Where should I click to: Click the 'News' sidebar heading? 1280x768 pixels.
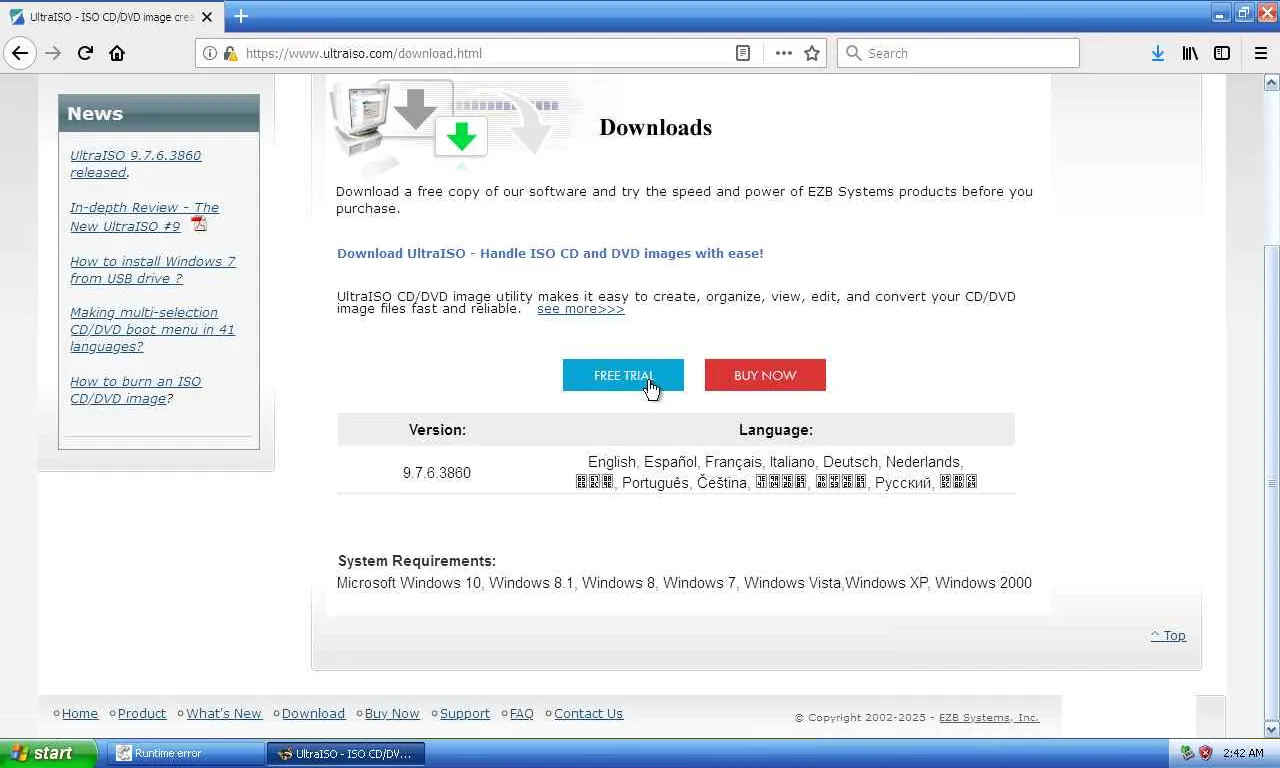(x=95, y=113)
